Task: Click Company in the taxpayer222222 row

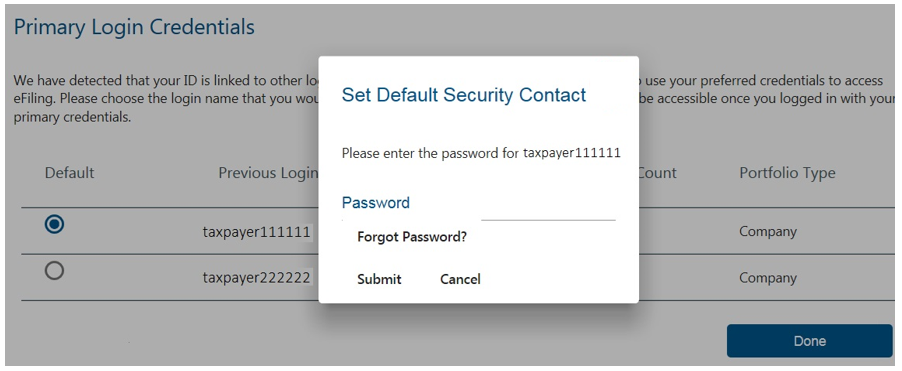Action: coord(768,278)
